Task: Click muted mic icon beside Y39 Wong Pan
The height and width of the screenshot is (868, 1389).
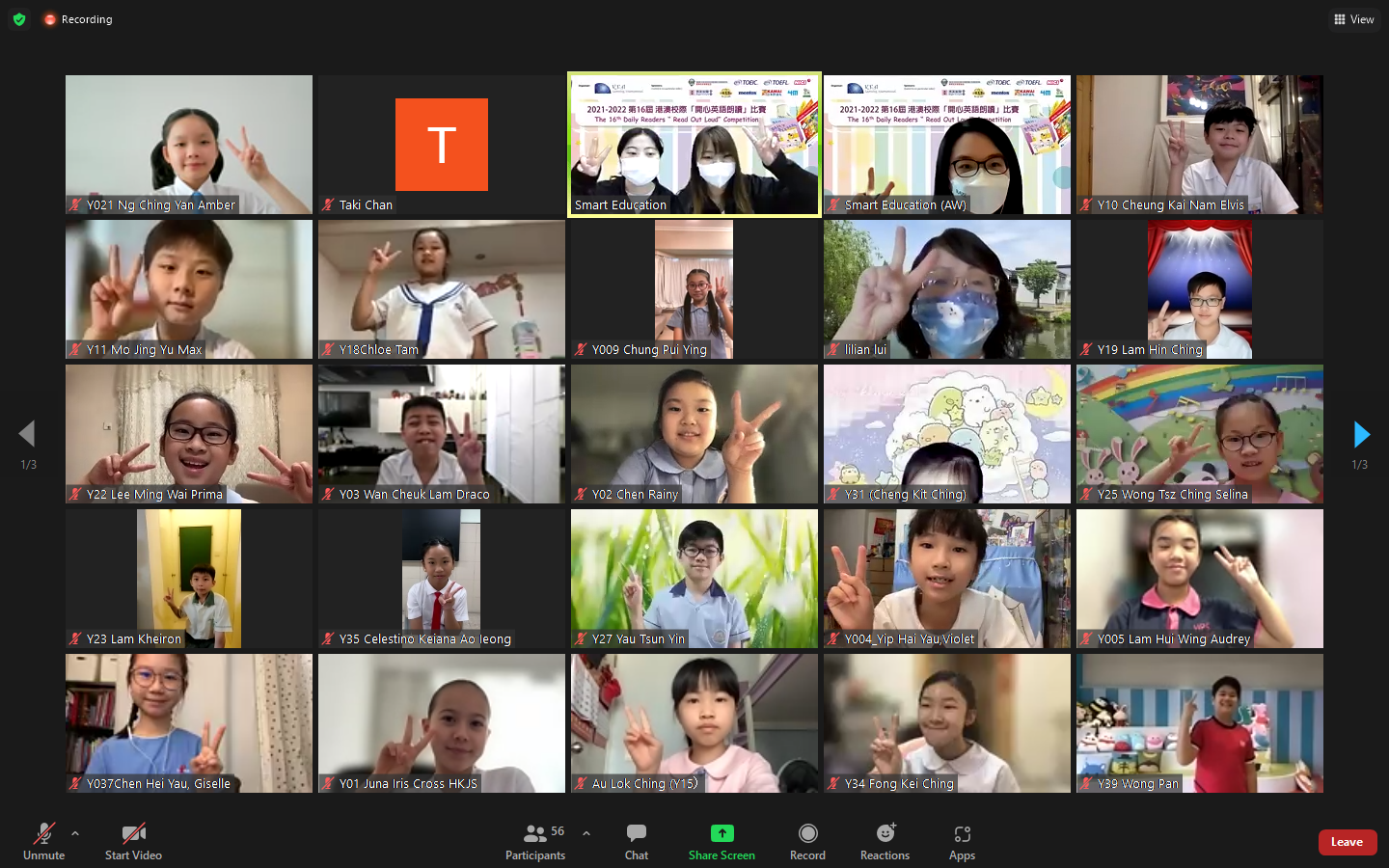Action: coord(1086,783)
